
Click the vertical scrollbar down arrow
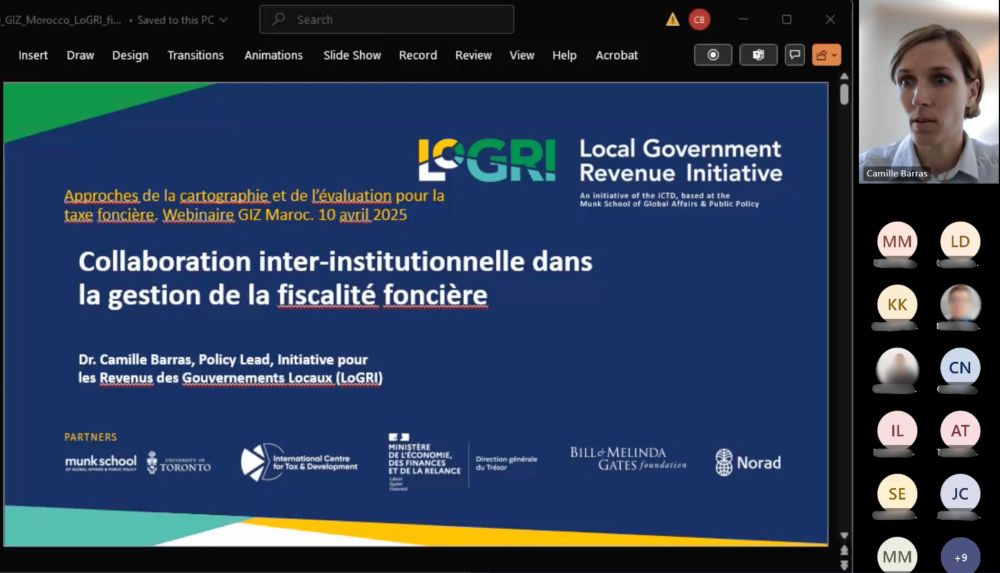click(x=844, y=535)
